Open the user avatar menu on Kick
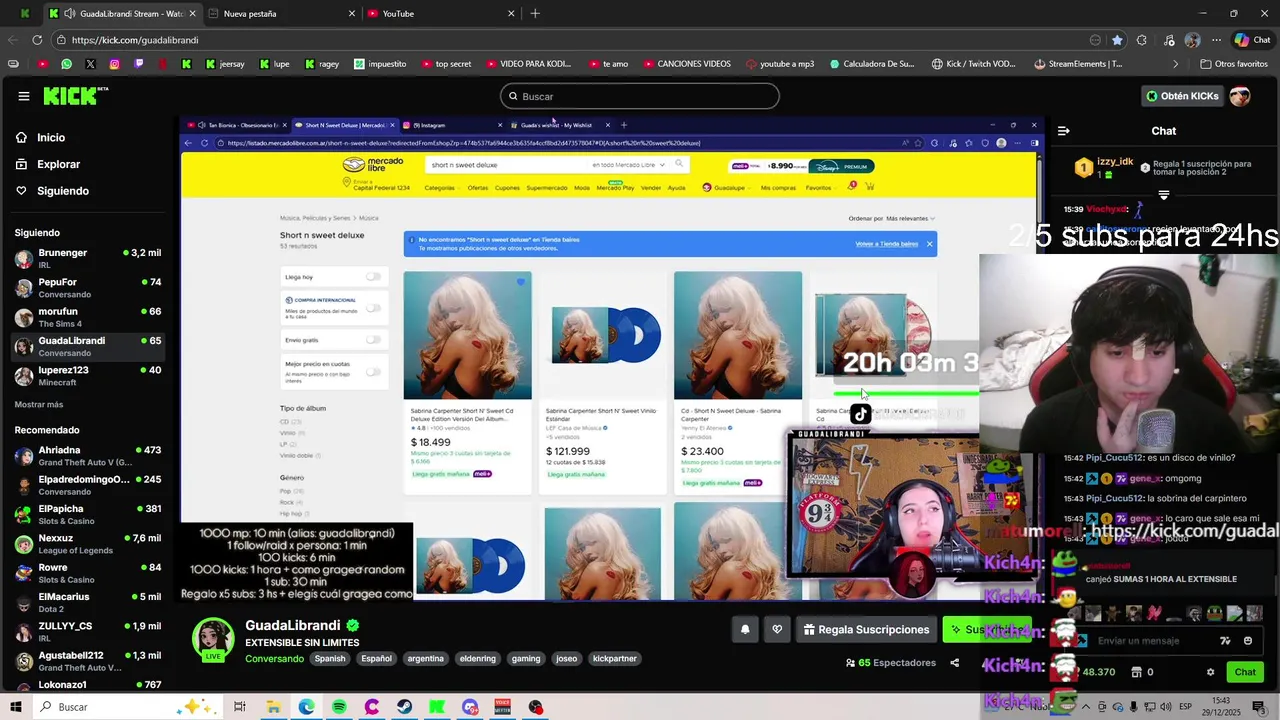The height and width of the screenshot is (720, 1280). (x=1240, y=96)
